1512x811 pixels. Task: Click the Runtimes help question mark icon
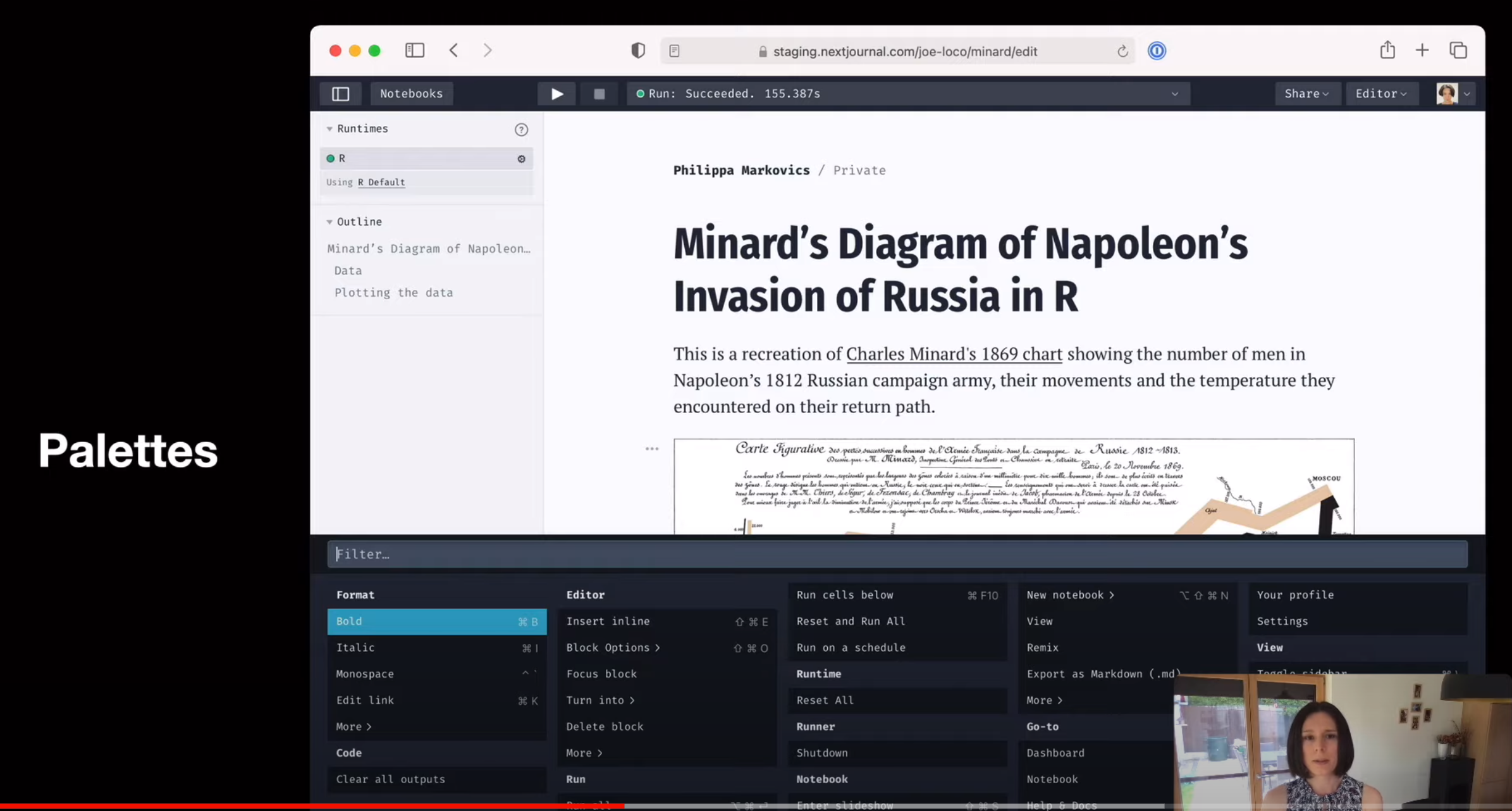click(x=521, y=130)
